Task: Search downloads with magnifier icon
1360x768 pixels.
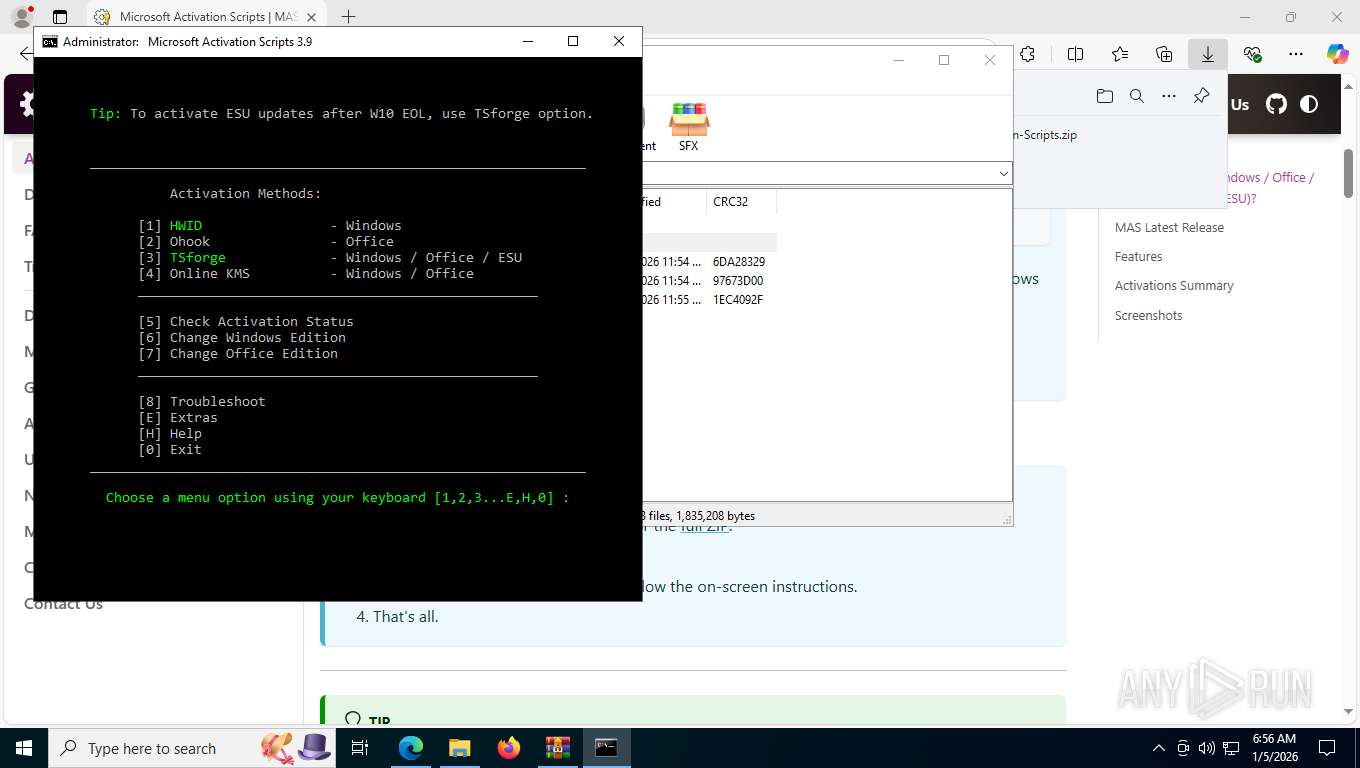Action: pyautogui.click(x=1137, y=96)
